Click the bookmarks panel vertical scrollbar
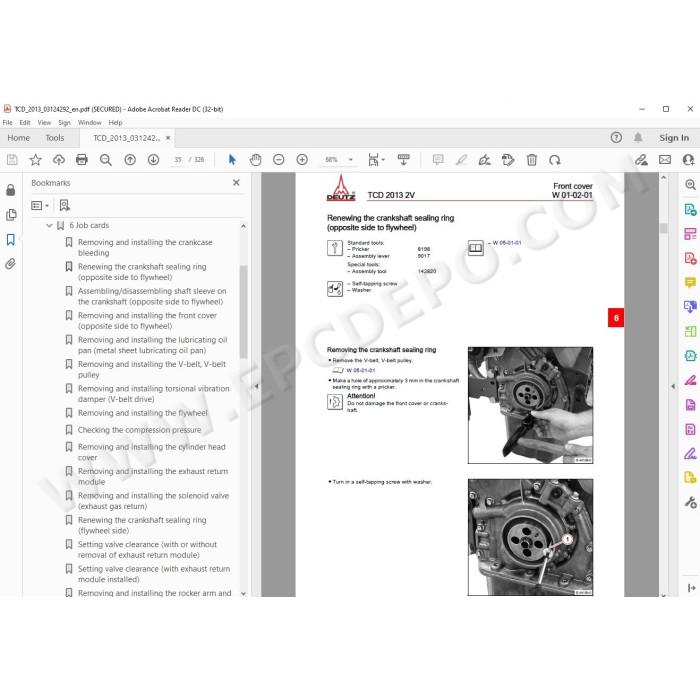Viewport: 700px width, 700px height. point(243,312)
